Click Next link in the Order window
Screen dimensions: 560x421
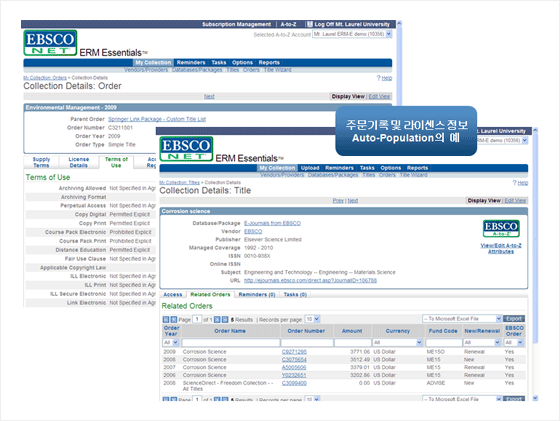[x=209, y=96]
